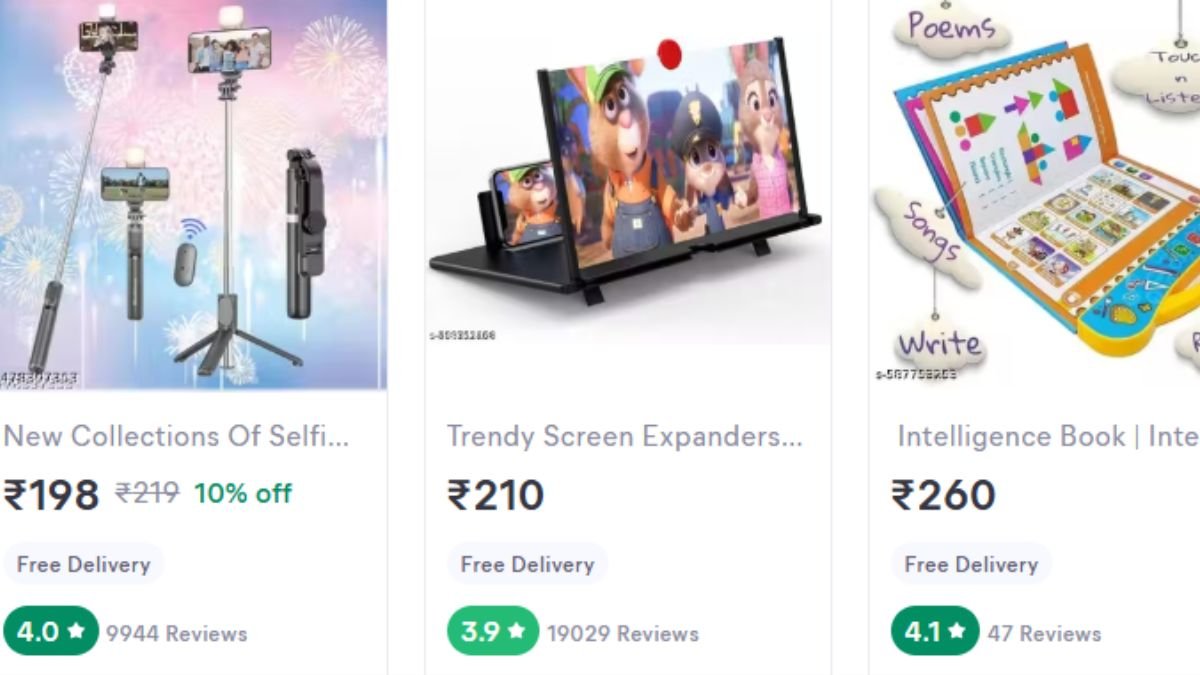Screen dimensions: 1200x675
Task: Click the ₹198 price
Action: pos(51,495)
